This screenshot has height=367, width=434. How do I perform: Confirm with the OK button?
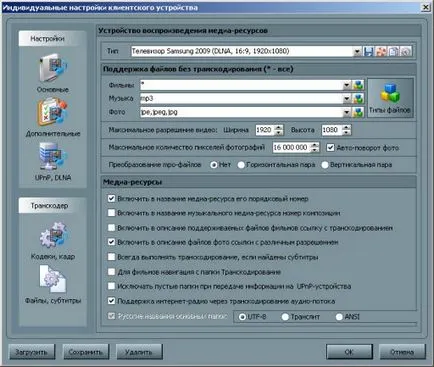point(349,352)
